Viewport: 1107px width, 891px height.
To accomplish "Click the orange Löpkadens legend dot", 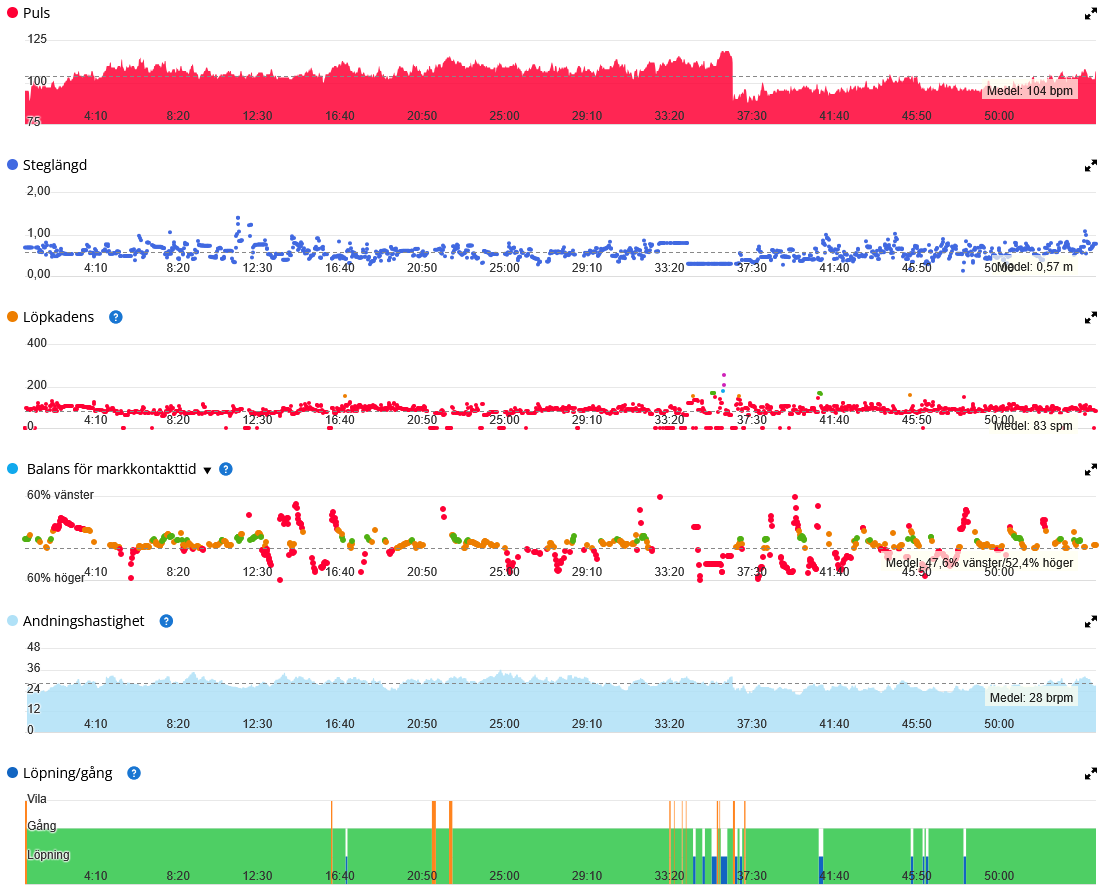I will (12, 317).
